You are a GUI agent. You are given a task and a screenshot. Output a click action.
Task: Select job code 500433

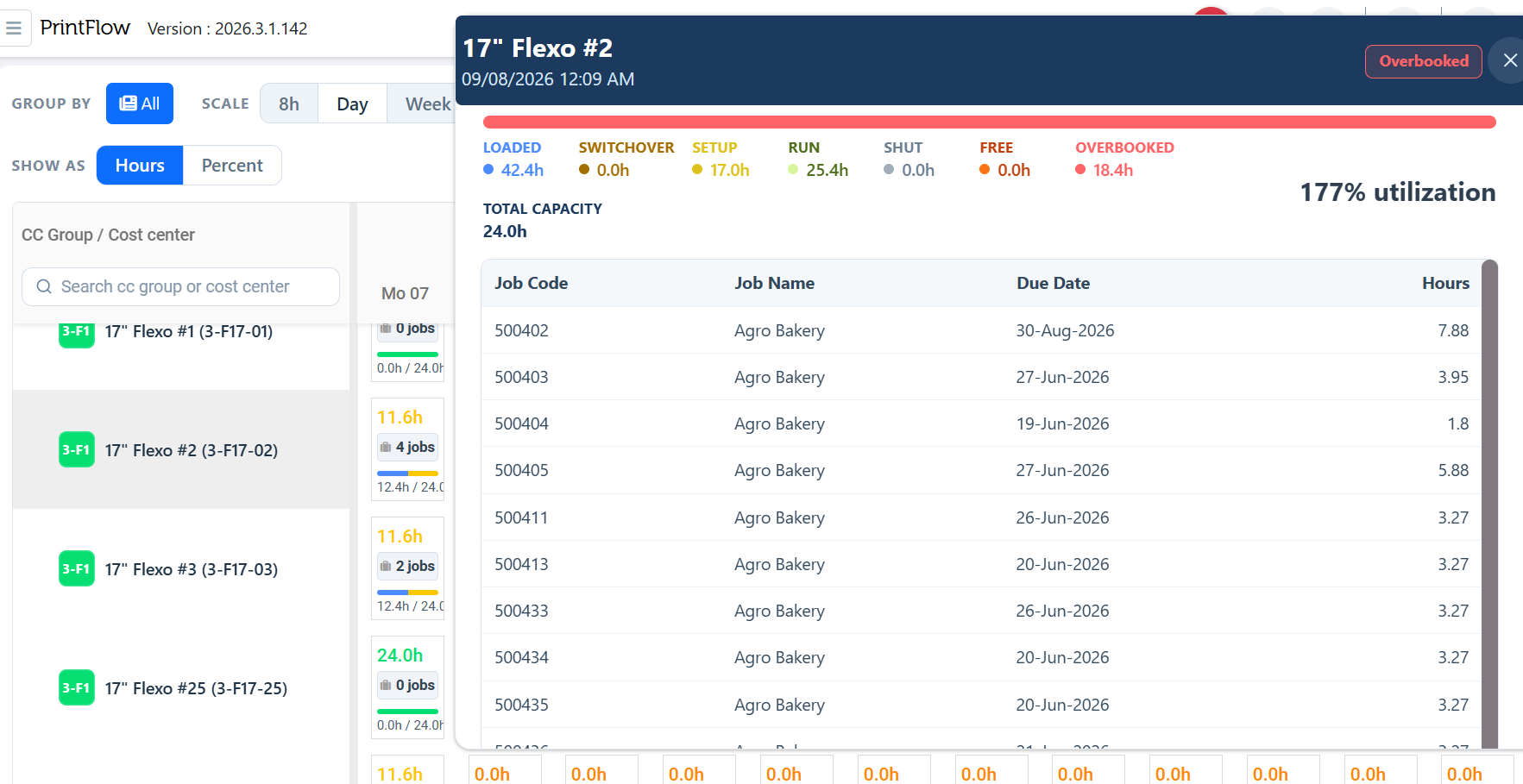[x=521, y=611]
